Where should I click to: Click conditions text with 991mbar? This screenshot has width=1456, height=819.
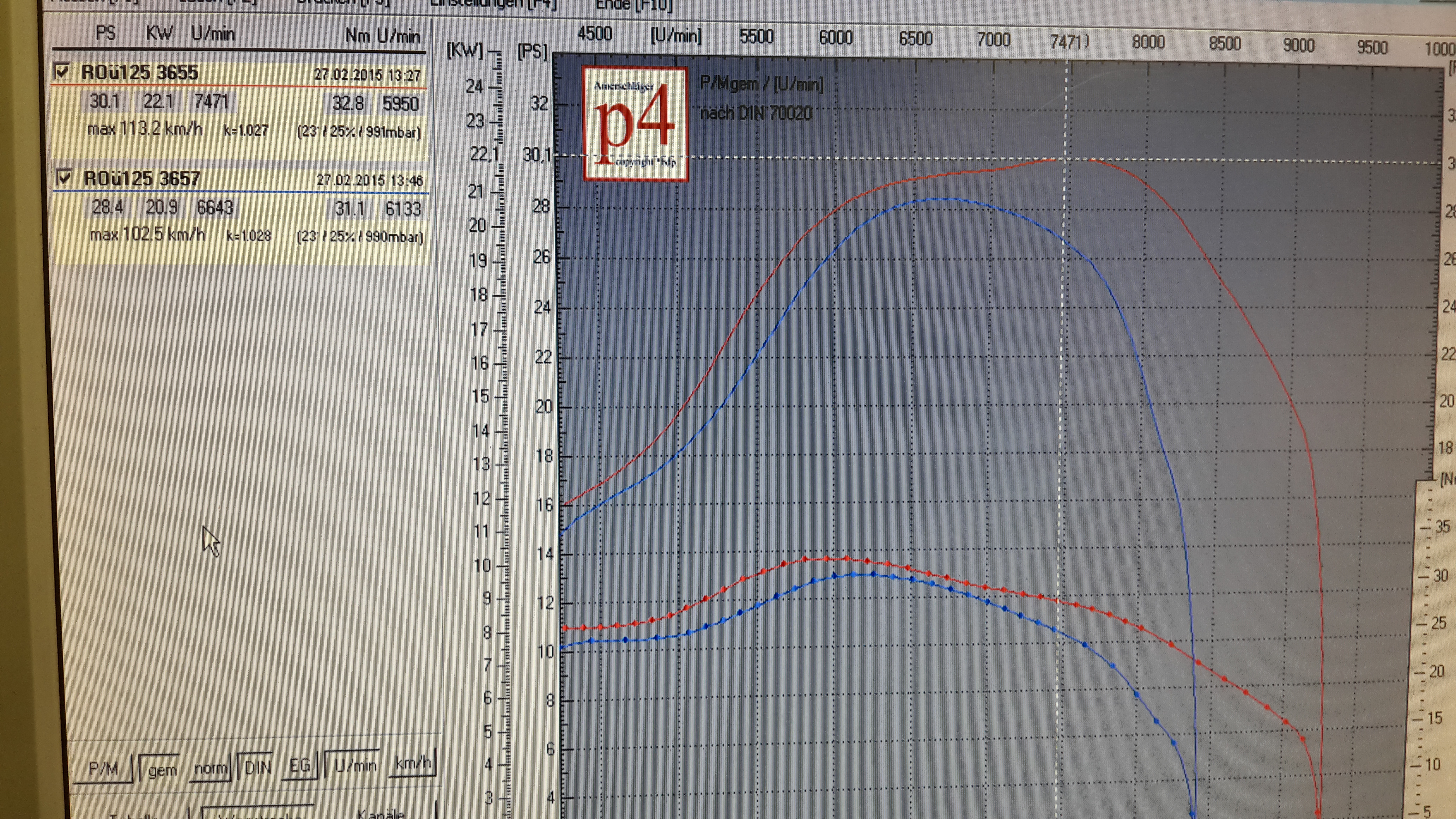click(359, 132)
